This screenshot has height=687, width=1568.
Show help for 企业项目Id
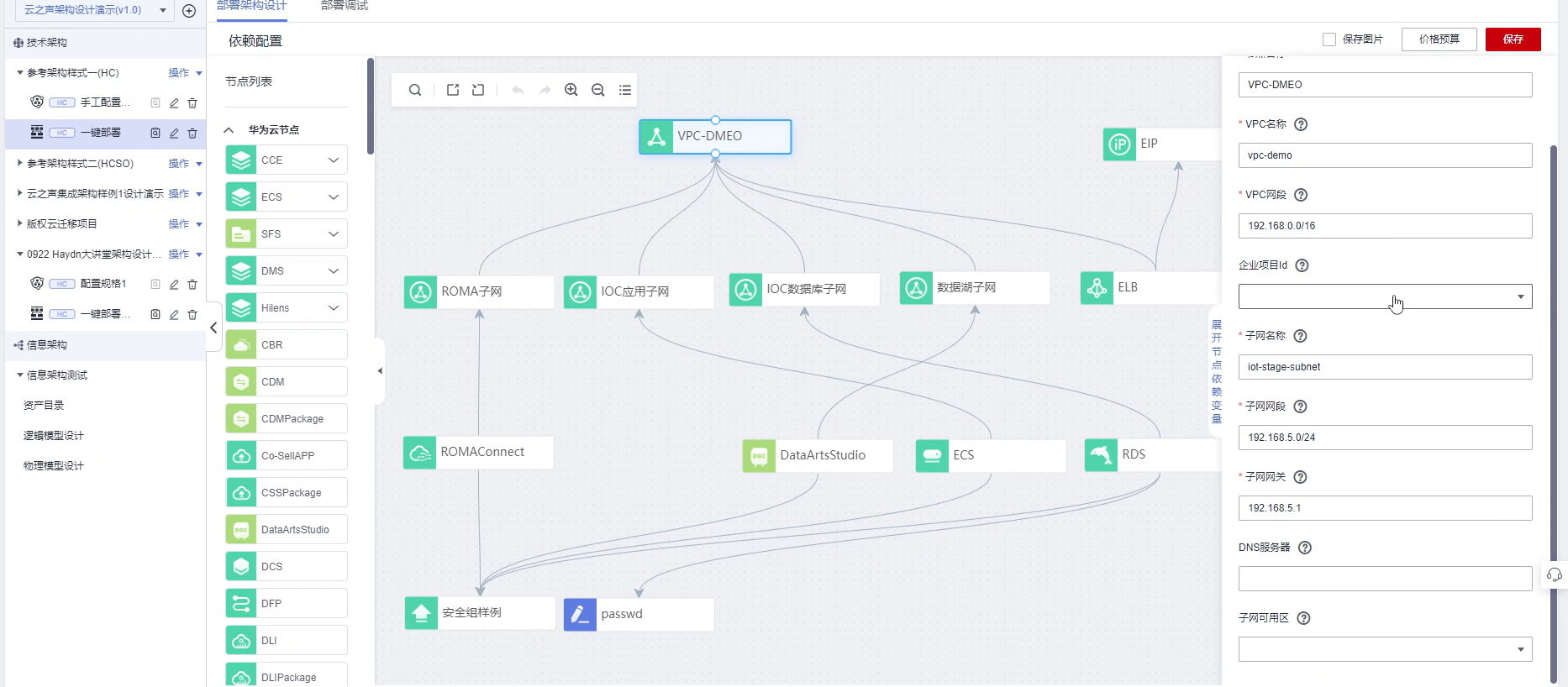click(1302, 265)
